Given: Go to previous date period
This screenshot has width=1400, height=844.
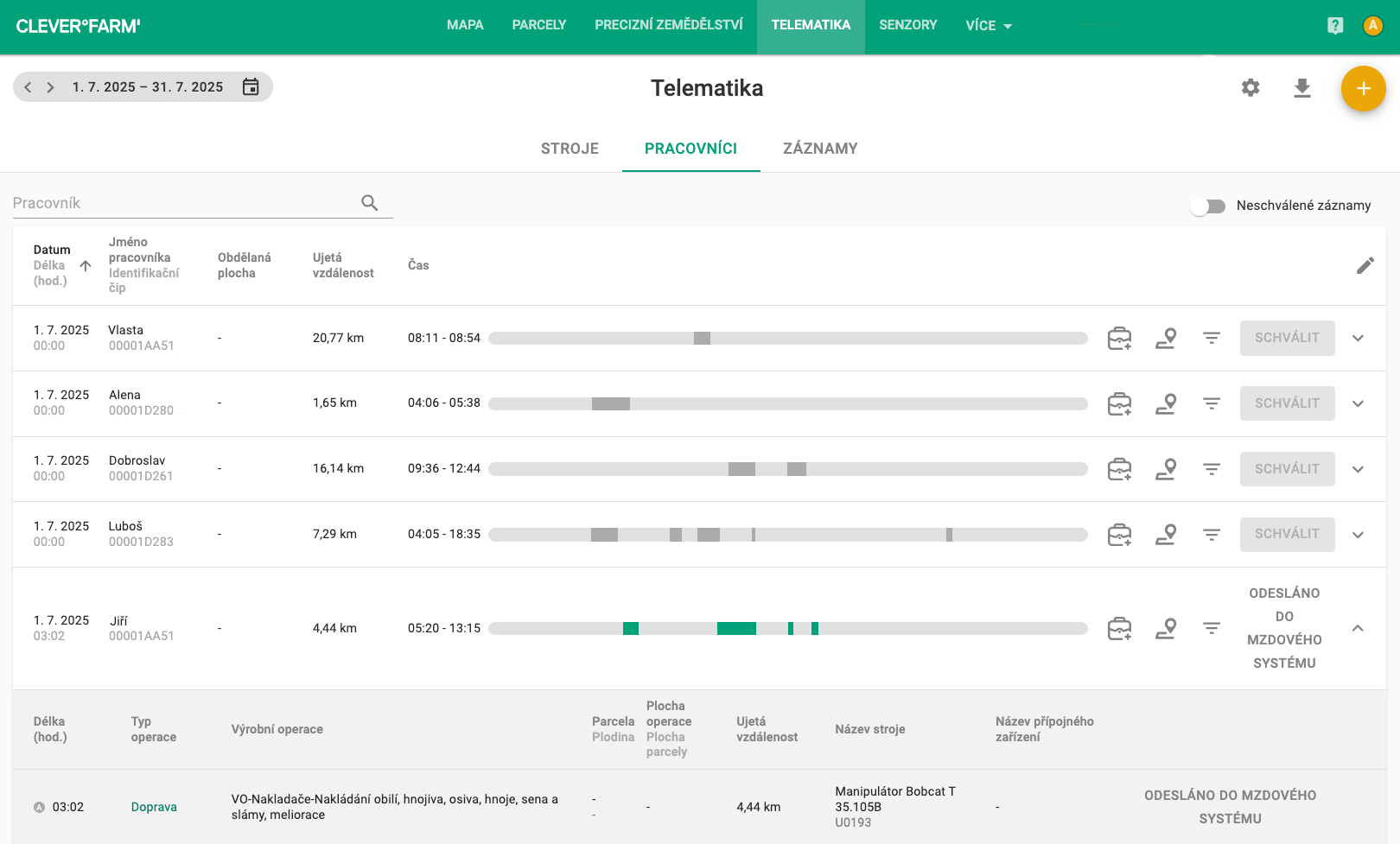Looking at the screenshot, I should coord(28,87).
